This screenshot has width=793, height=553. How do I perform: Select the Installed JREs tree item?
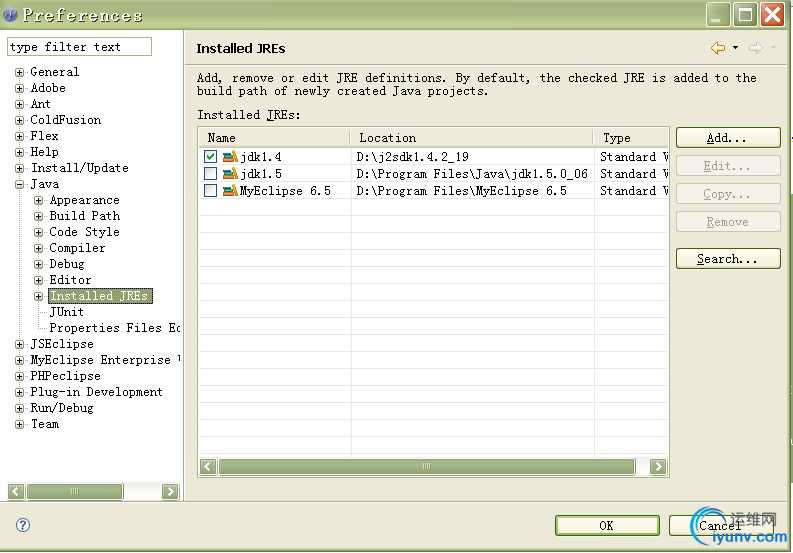[x=100, y=296]
